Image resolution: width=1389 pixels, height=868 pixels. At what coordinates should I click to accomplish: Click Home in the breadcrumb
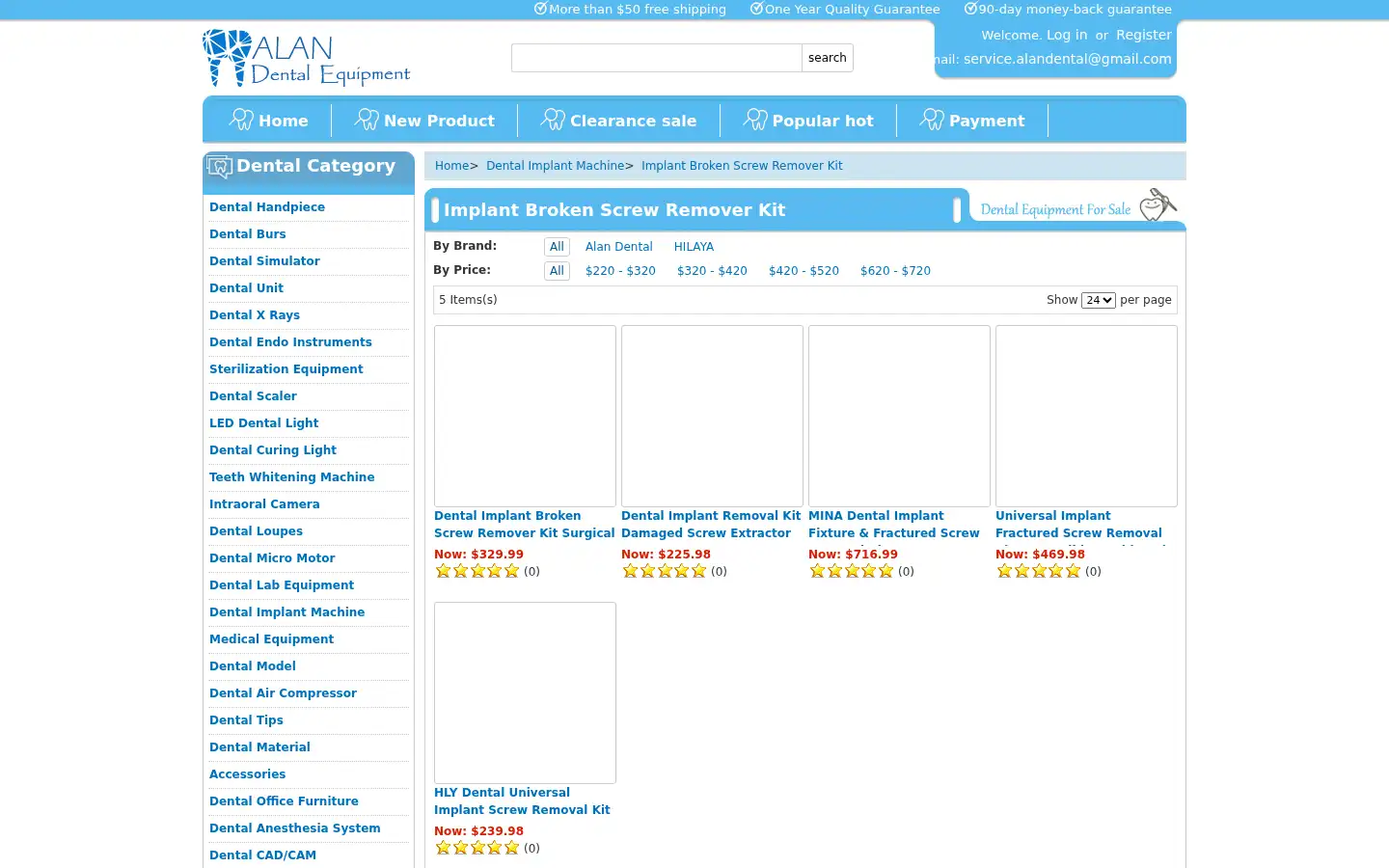coord(451,166)
